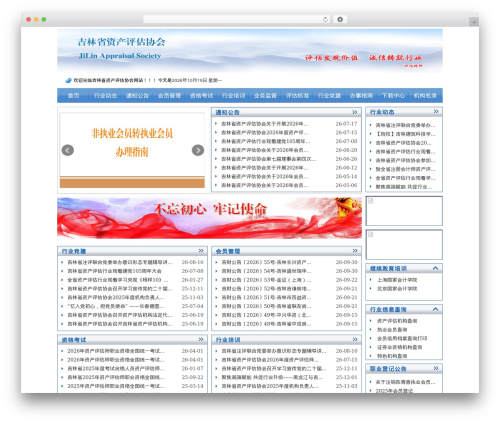The image size is (500, 423).
Task: Open the 26-01-07 item in 资格考试
Action: click(116, 368)
